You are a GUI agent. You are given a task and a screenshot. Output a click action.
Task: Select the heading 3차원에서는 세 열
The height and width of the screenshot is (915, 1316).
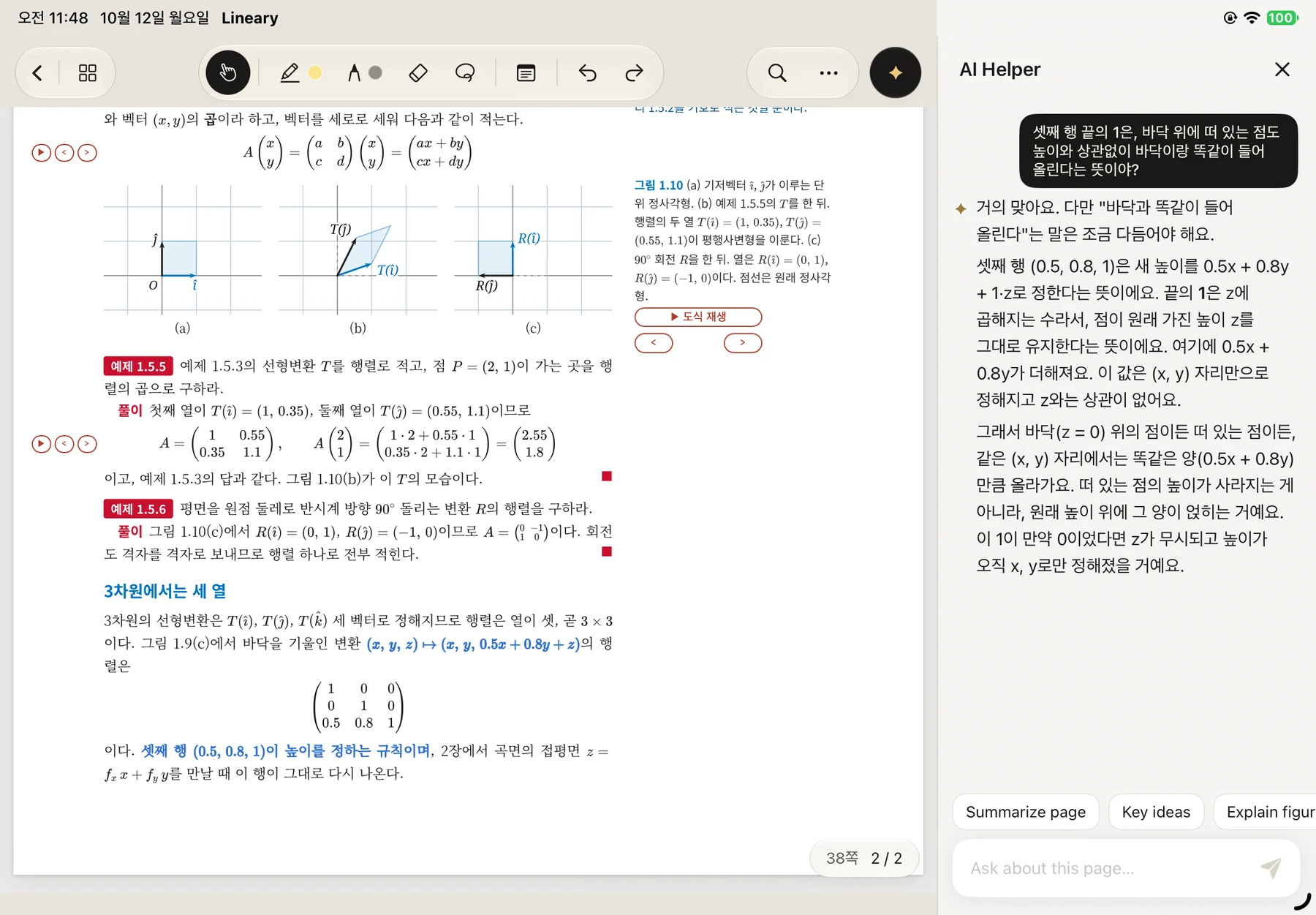[x=164, y=591]
